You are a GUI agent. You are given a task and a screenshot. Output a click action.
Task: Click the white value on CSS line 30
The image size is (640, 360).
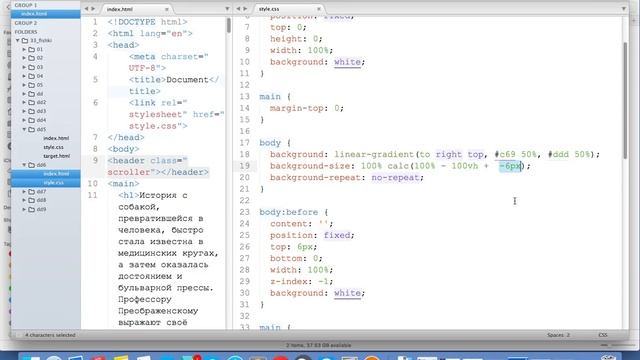click(x=347, y=293)
